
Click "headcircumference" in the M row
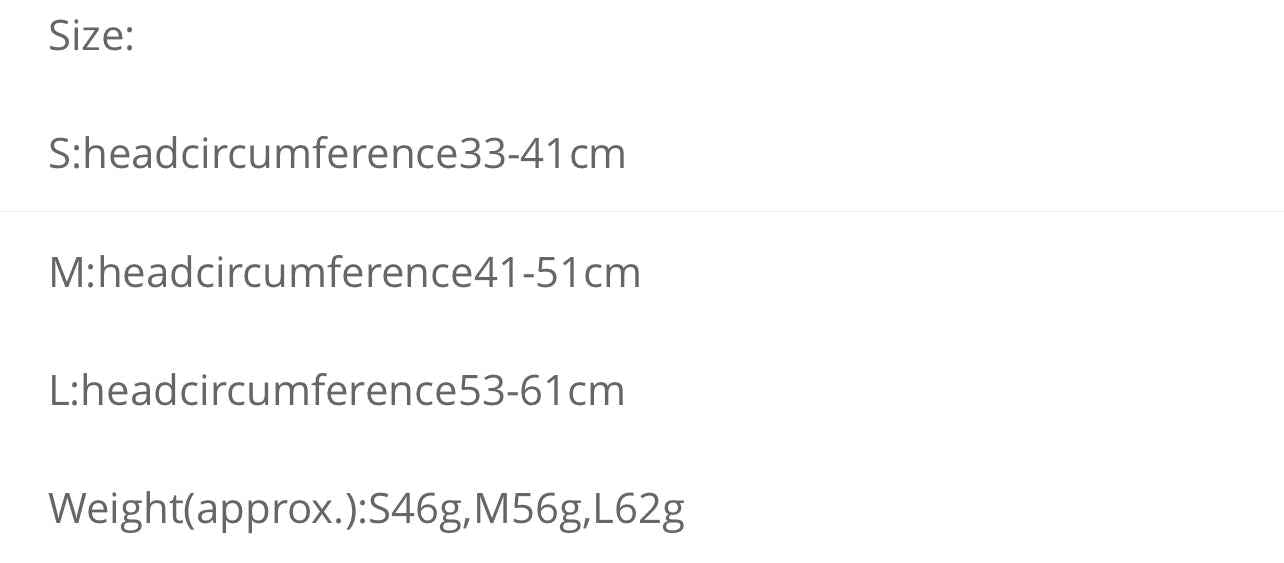pyautogui.click(x=284, y=273)
